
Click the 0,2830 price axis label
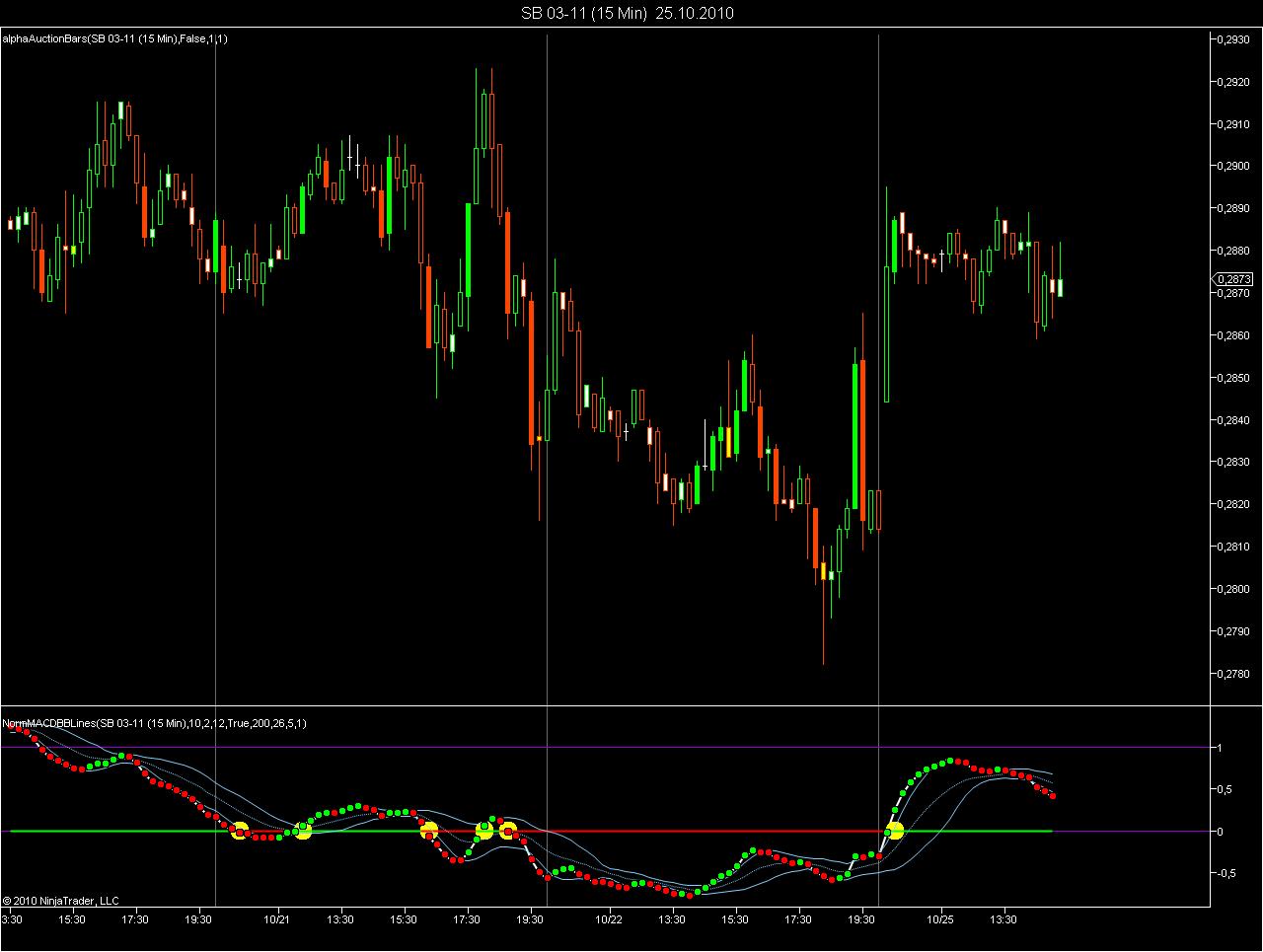click(1234, 462)
